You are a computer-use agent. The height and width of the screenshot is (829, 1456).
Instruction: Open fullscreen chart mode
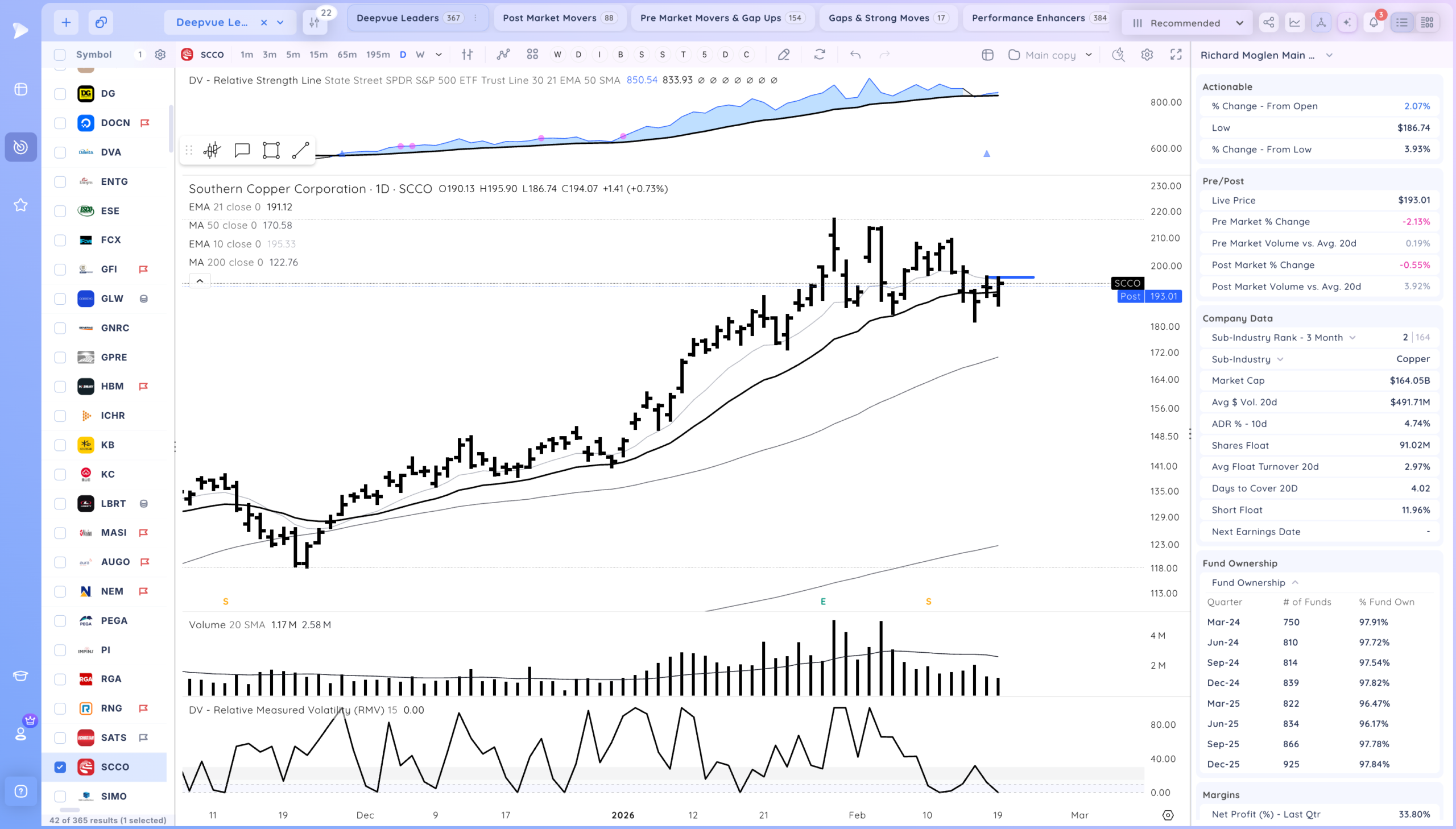pos(1176,55)
